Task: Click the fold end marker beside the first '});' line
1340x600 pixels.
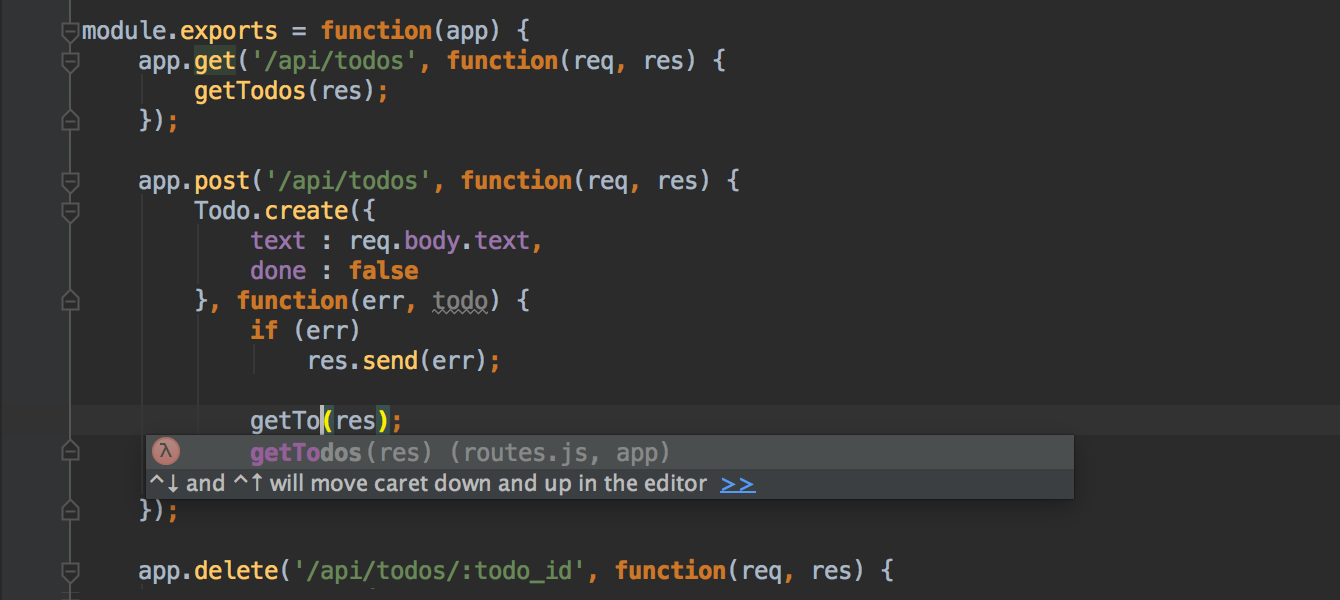Action: pyautogui.click(x=70, y=121)
